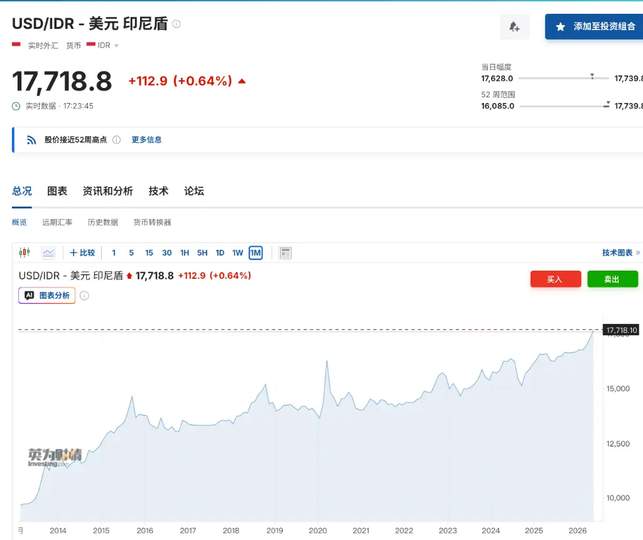
Task: Open info icon beside USD/IDR title
Action: tap(176, 24)
